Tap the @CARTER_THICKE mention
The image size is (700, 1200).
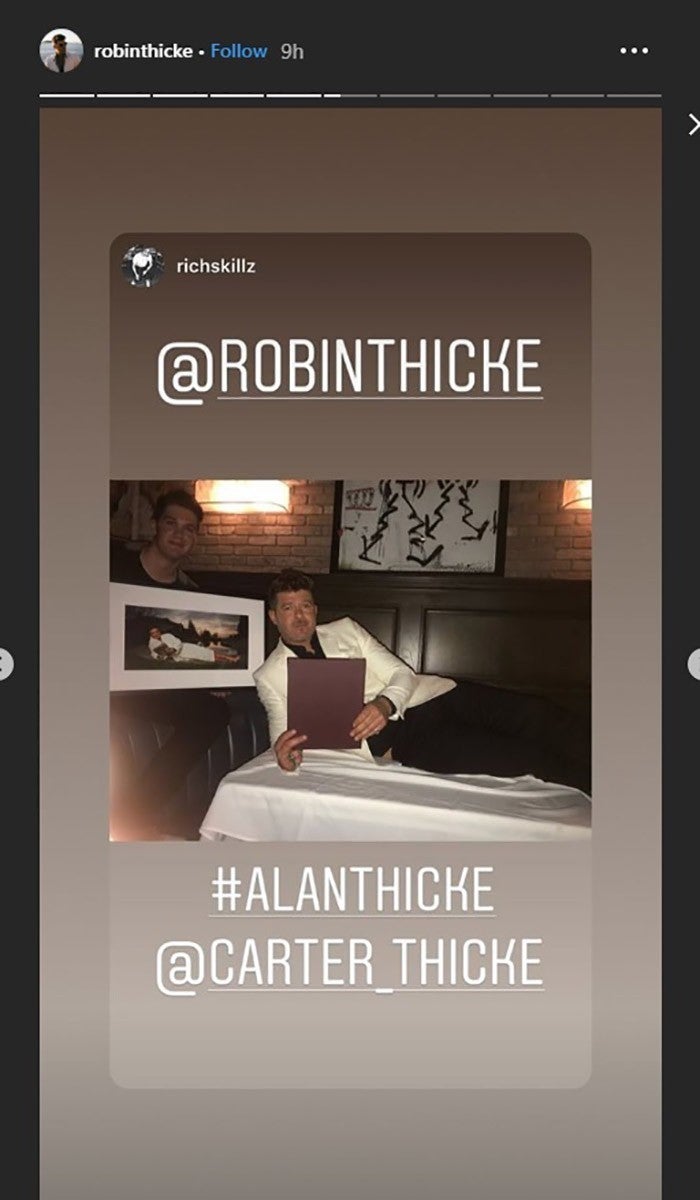[349, 958]
